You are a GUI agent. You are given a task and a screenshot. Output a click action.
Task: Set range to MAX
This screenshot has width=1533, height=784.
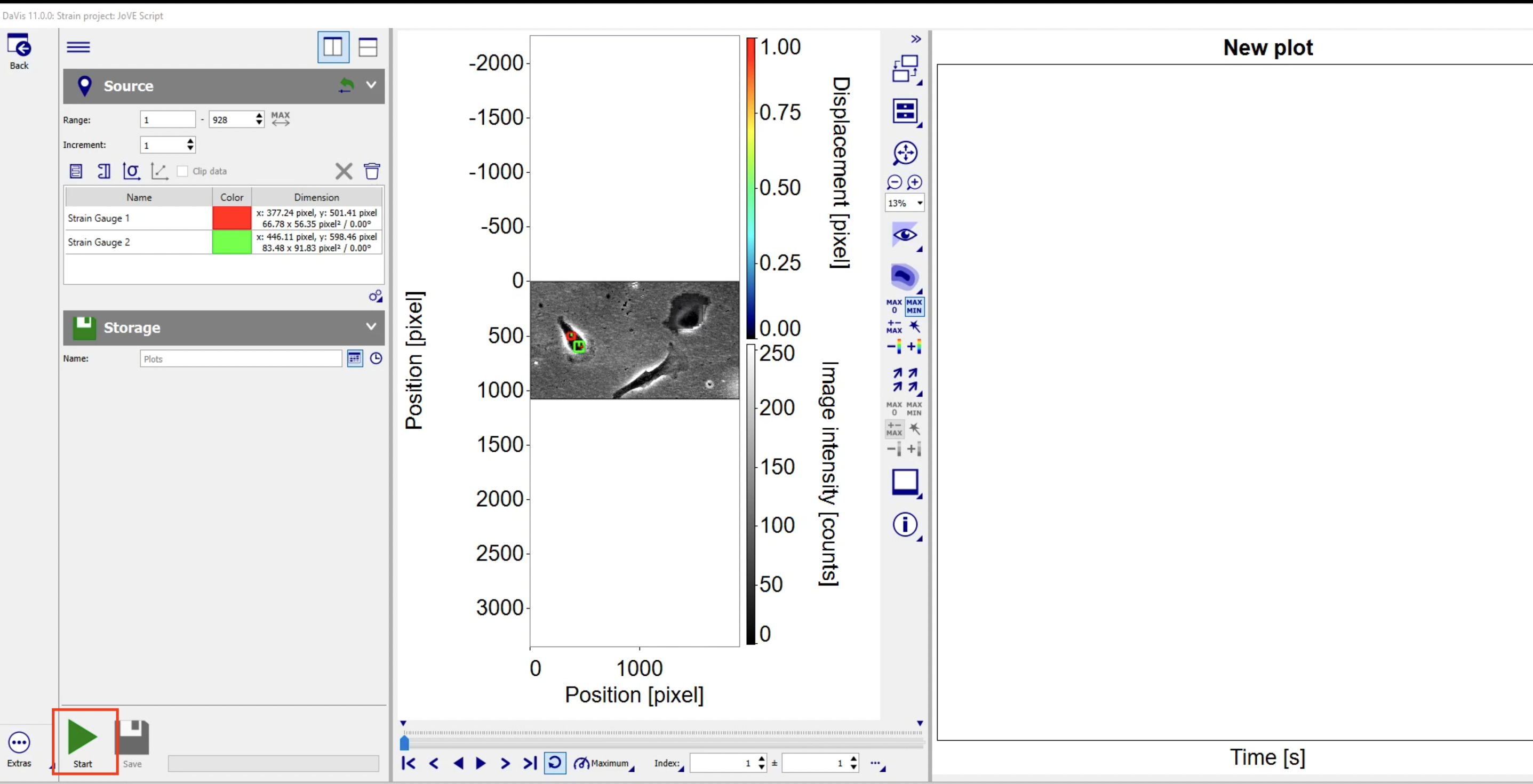(x=280, y=118)
